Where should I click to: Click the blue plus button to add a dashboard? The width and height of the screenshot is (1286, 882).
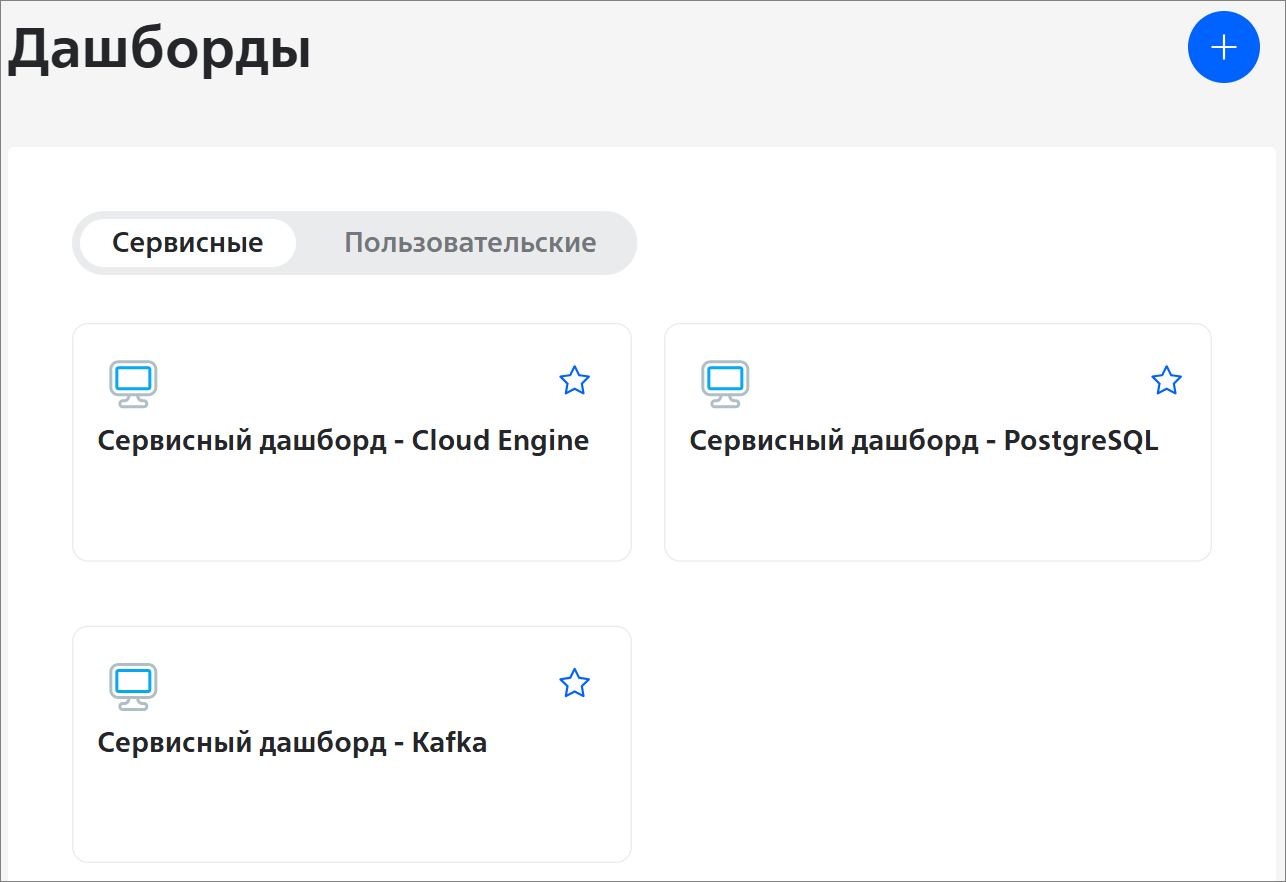tap(1223, 47)
